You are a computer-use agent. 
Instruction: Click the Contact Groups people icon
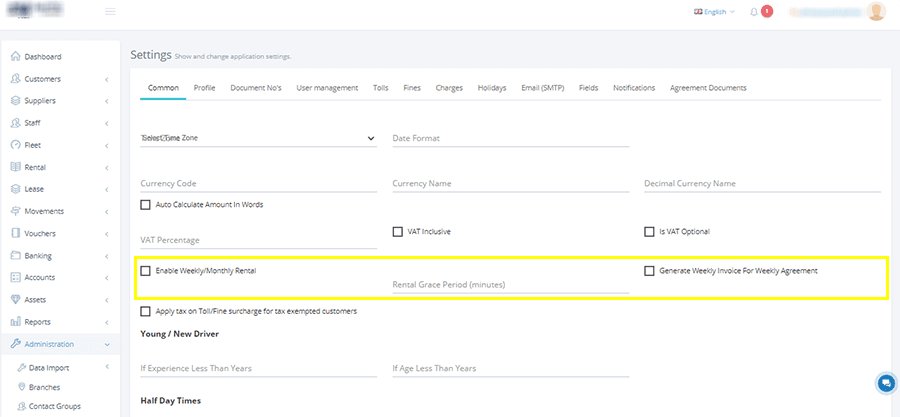coord(22,406)
